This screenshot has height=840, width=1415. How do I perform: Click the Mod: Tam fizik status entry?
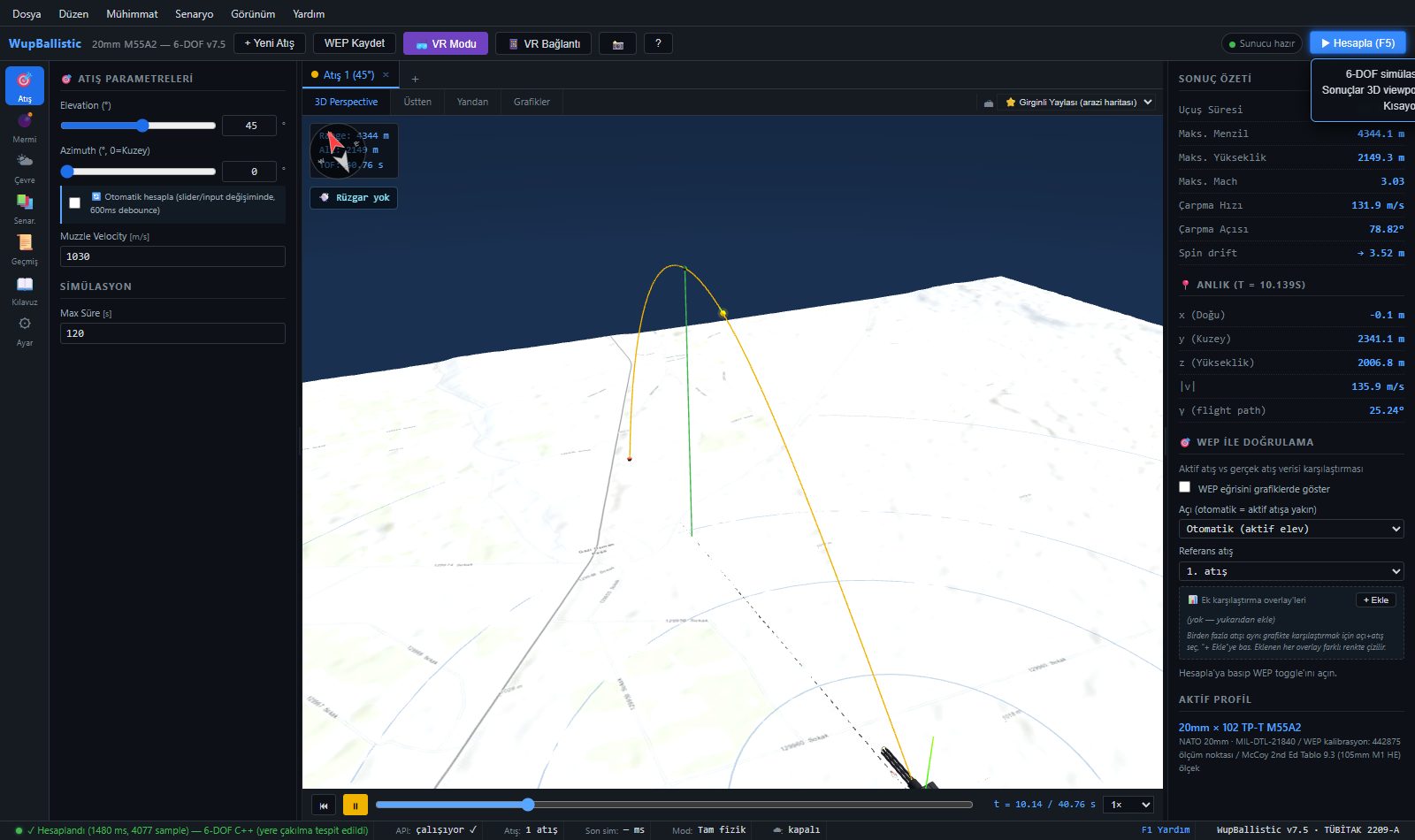pos(709,830)
